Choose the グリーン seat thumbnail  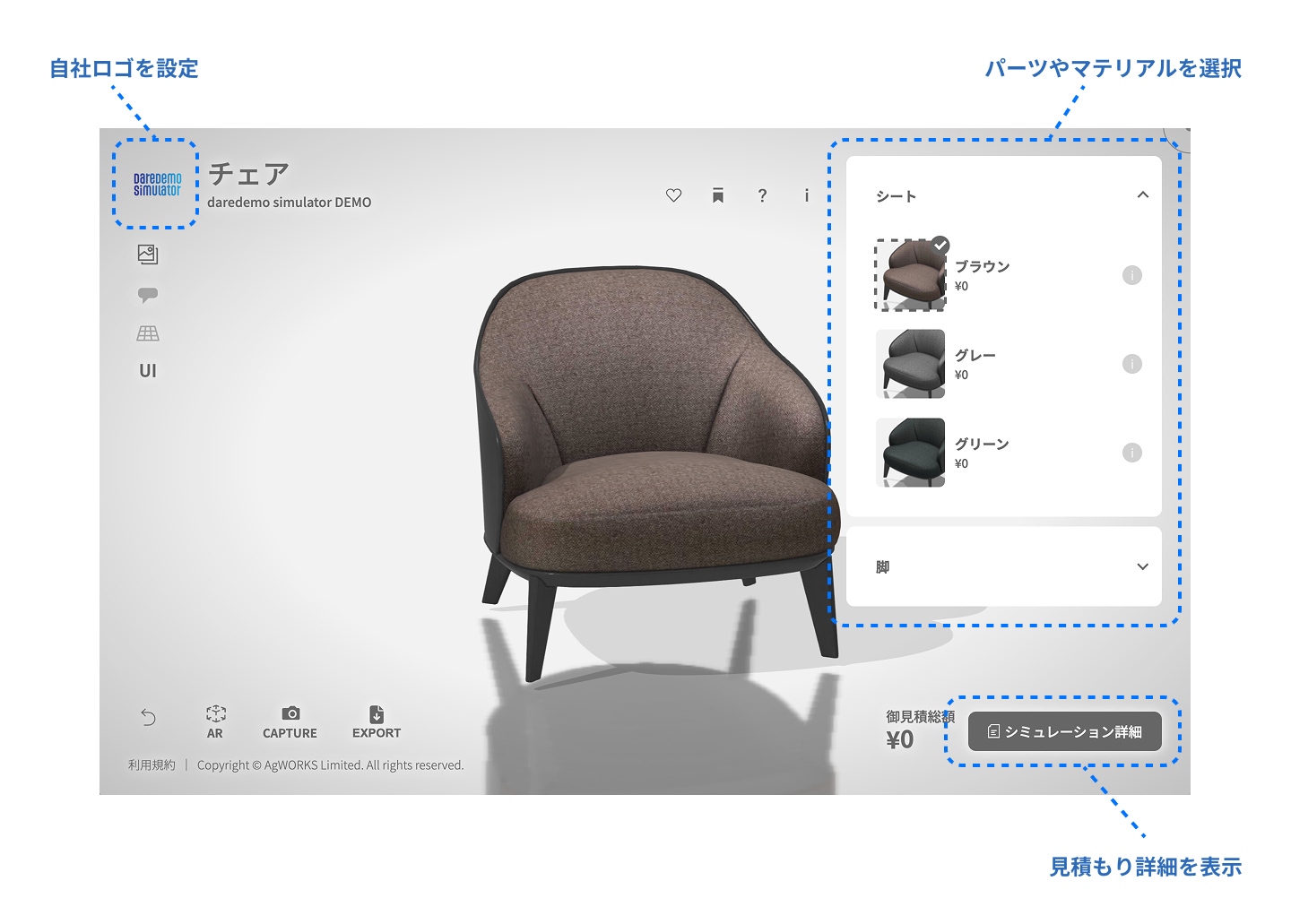911,453
